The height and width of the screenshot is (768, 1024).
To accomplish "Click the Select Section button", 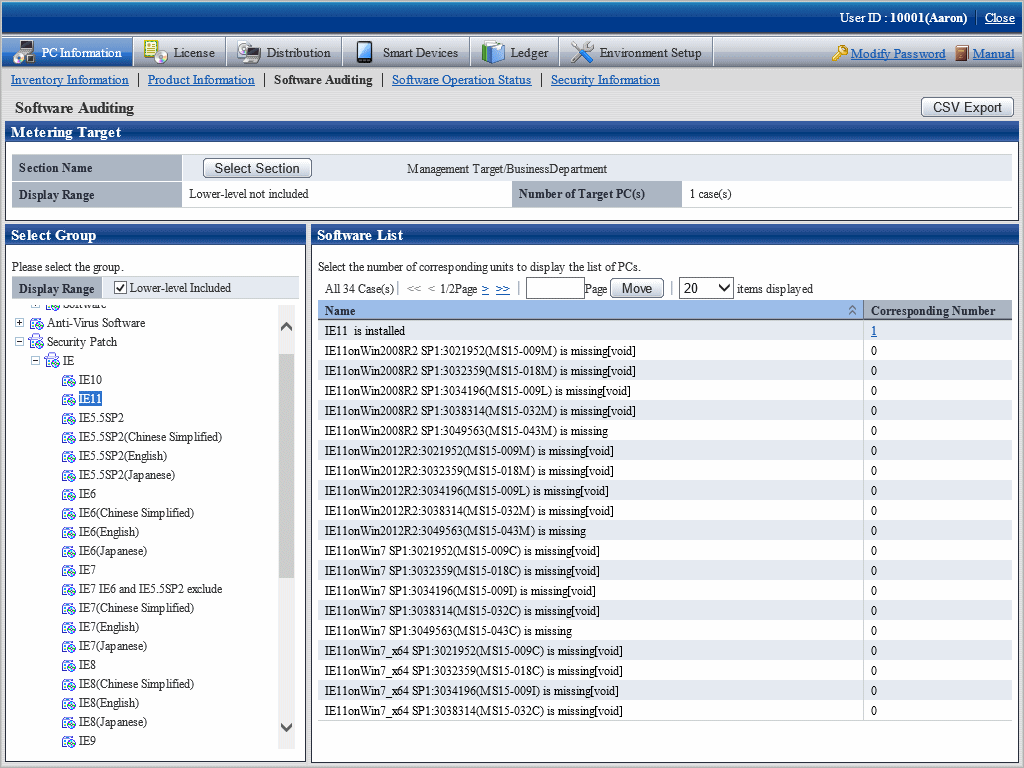I will 257,168.
